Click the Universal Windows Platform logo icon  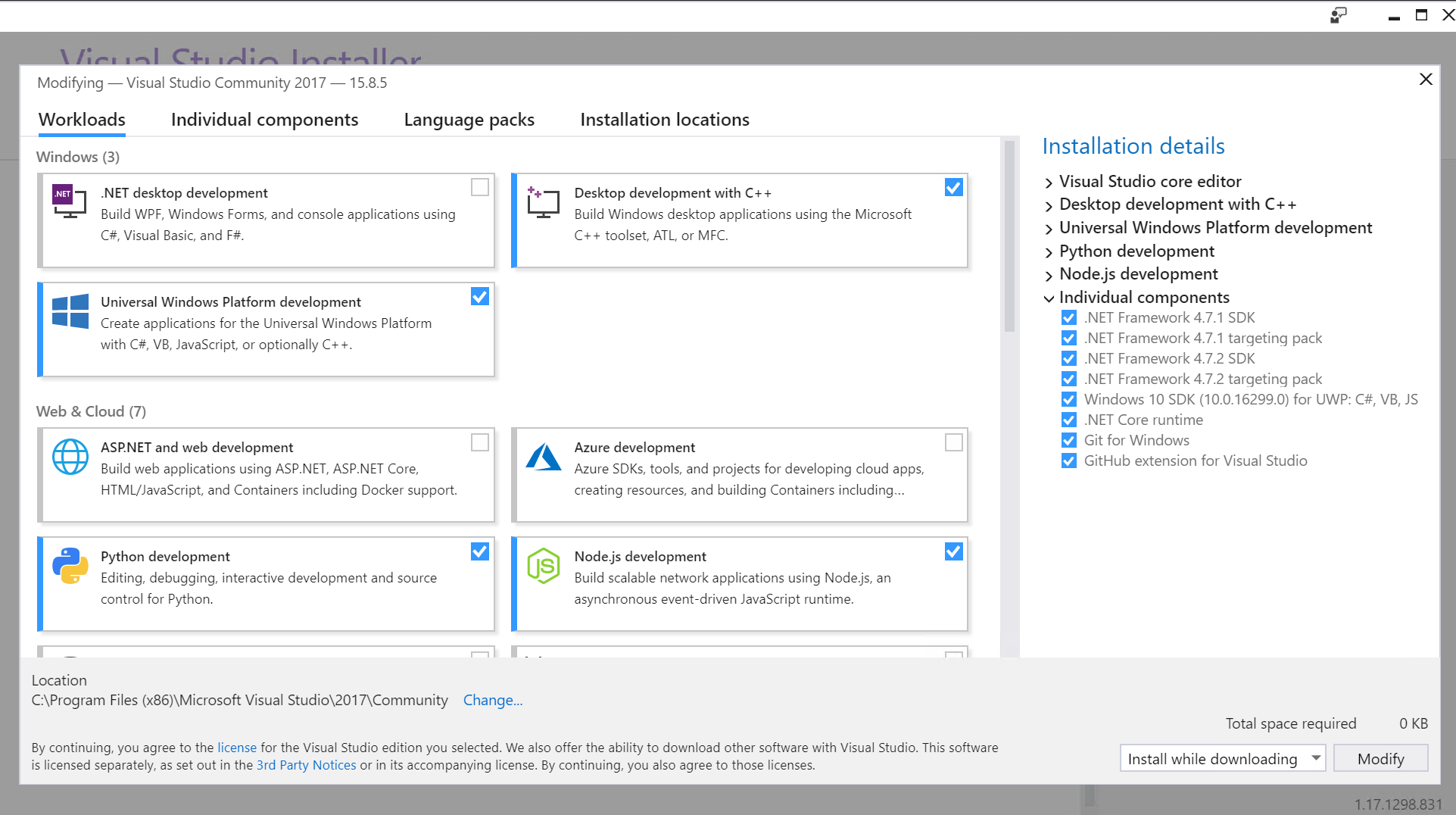[x=70, y=311]
